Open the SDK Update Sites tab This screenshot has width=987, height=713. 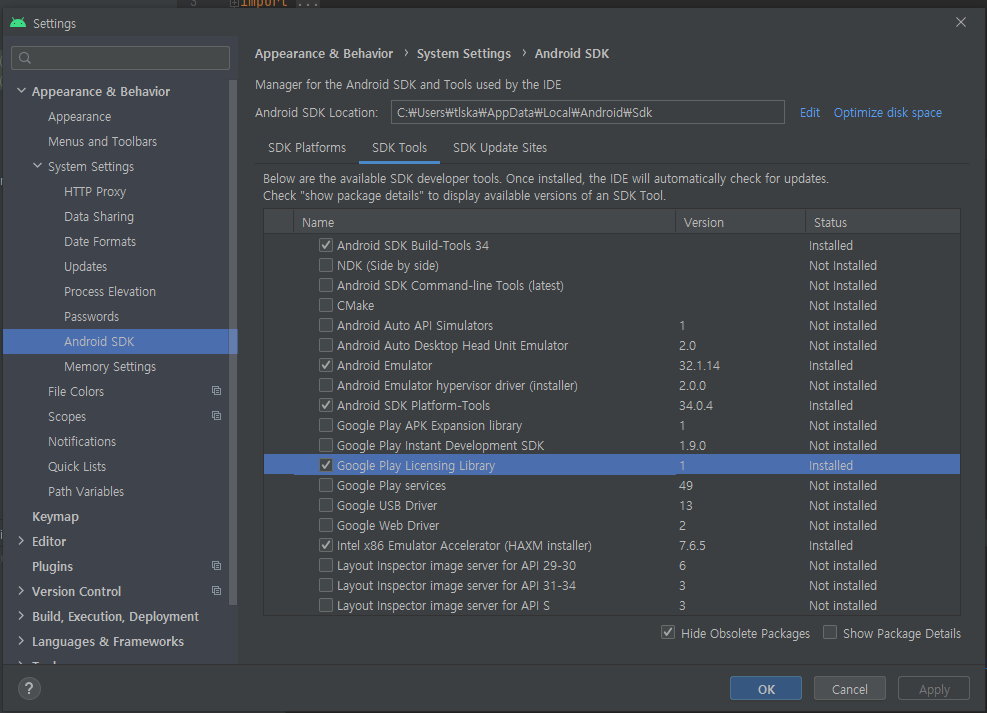click(x=500, y=148)
